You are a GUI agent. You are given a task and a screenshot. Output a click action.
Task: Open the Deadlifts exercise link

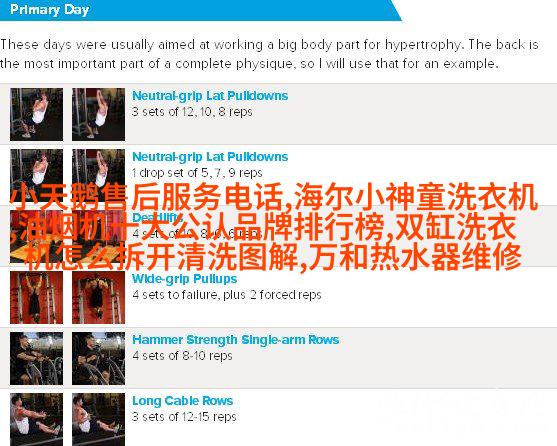coord(158,217)
